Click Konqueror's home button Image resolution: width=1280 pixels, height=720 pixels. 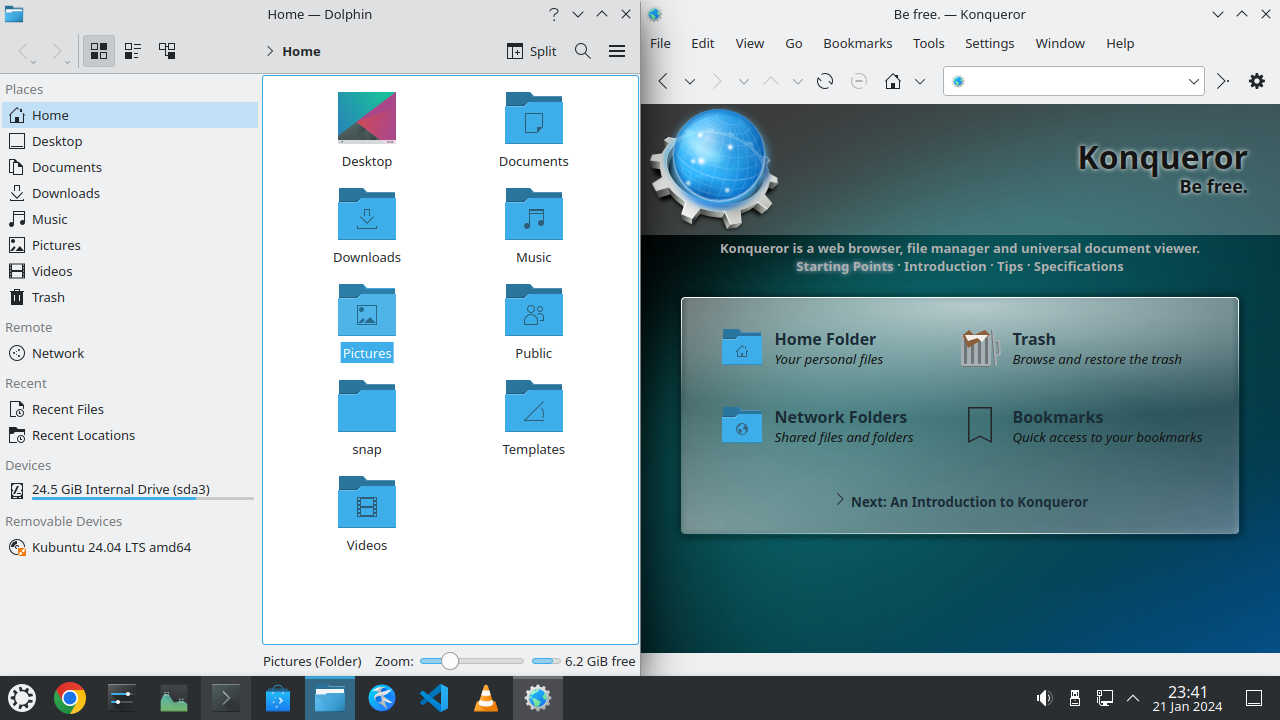[893, 81]
